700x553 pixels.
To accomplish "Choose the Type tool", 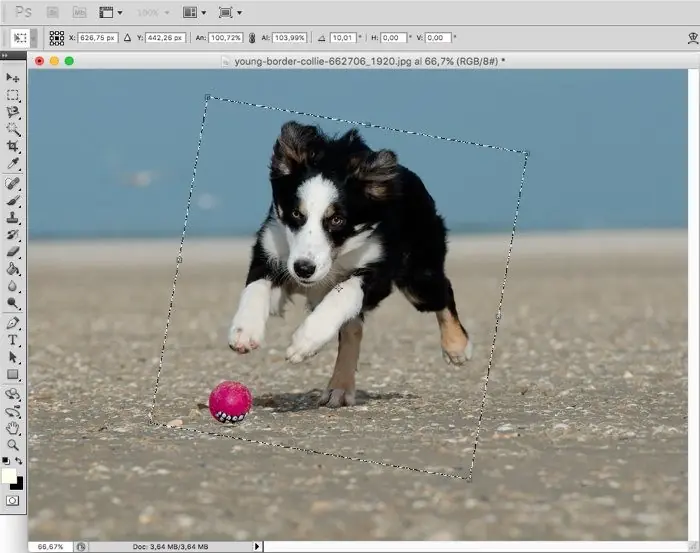I will coord(13,340).
